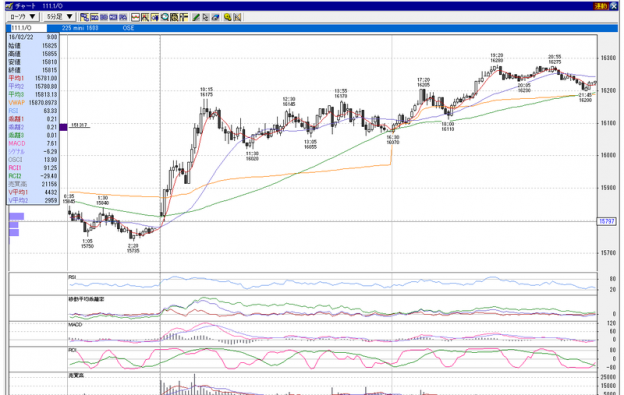Click the last toolbar icon right of yellow key
Screen dimensions: 624x395
pyautogui.click(x=237, y=17)
